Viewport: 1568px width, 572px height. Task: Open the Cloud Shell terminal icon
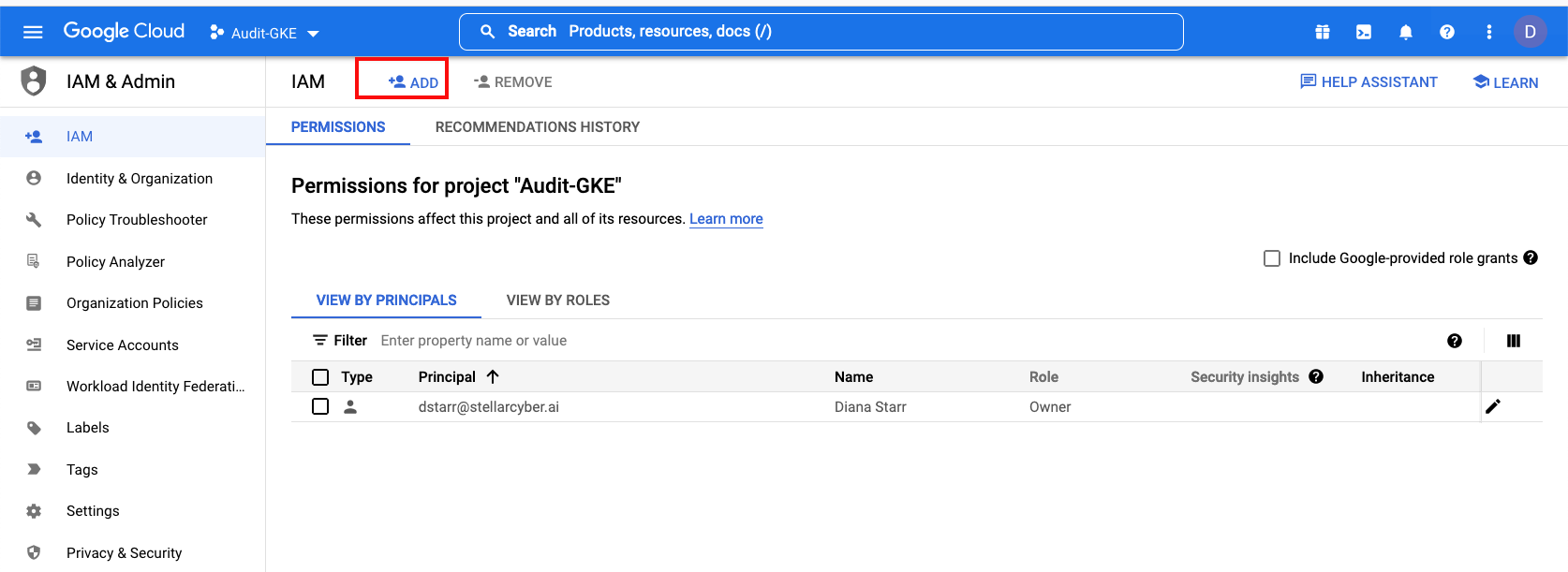pos(1364,32)
